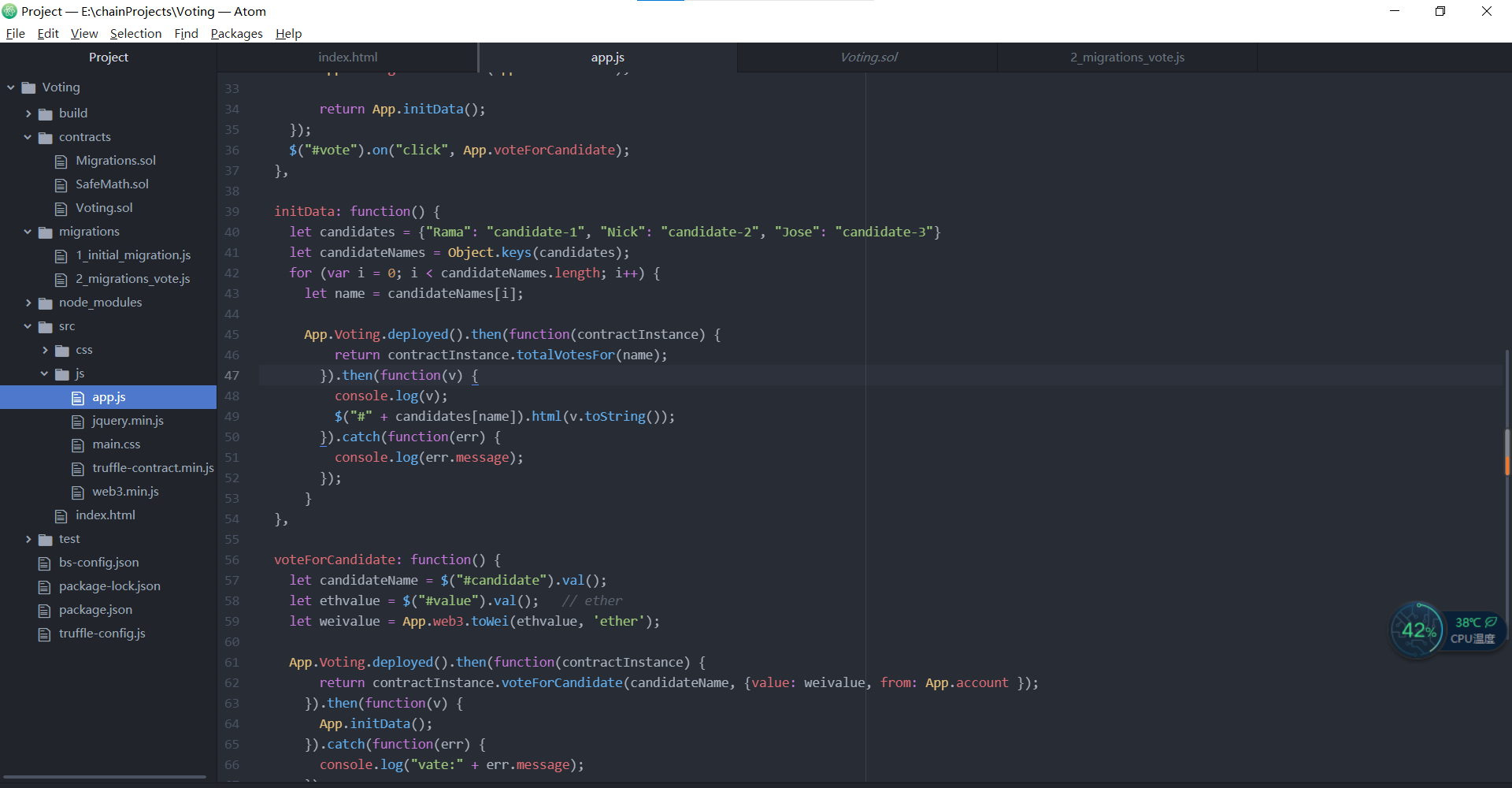Click the jquery.min.js file icon
This screenshot has height=788, width=1512.
78,421
